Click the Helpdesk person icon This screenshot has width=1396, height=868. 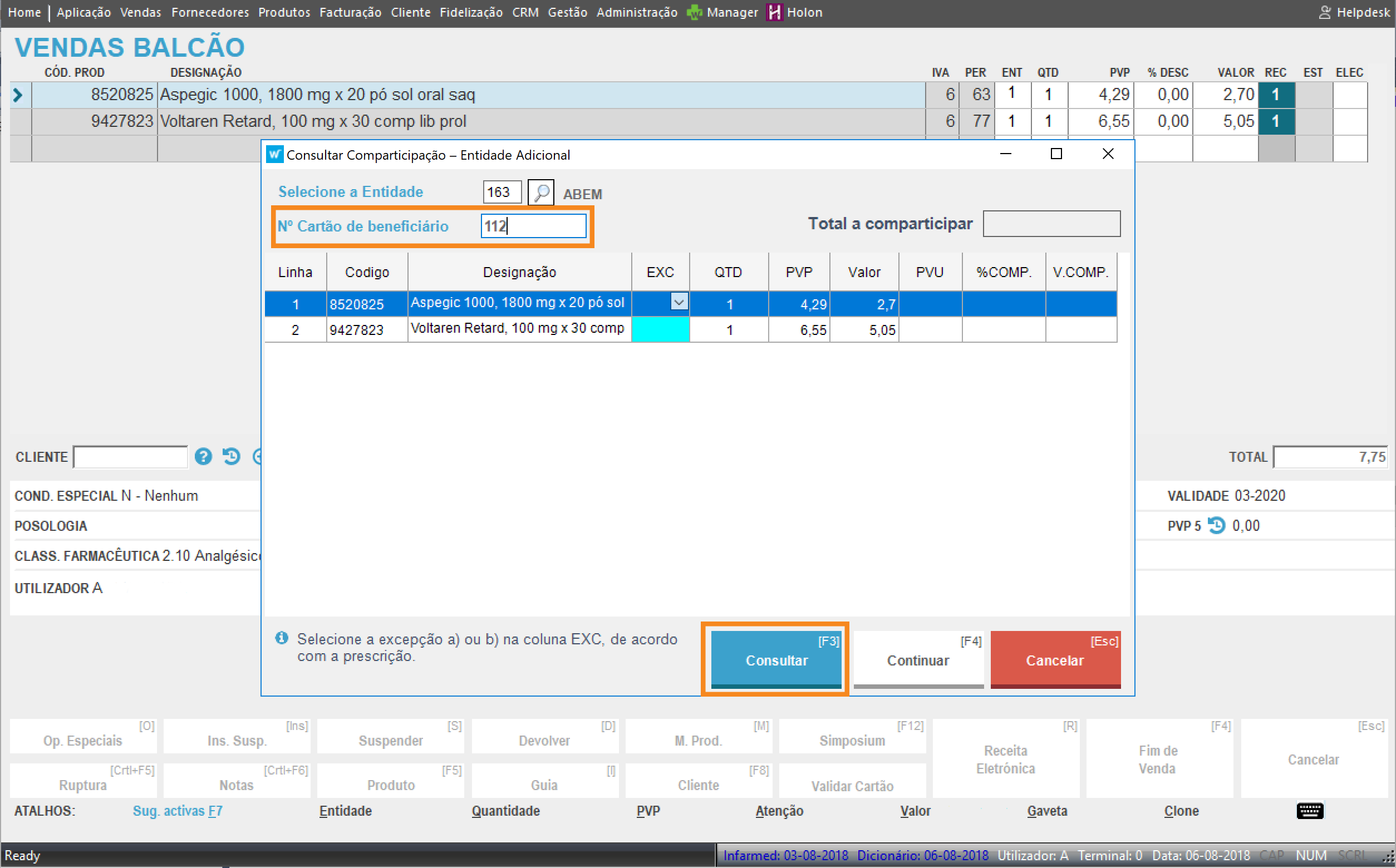click(x=1324, y=12)
